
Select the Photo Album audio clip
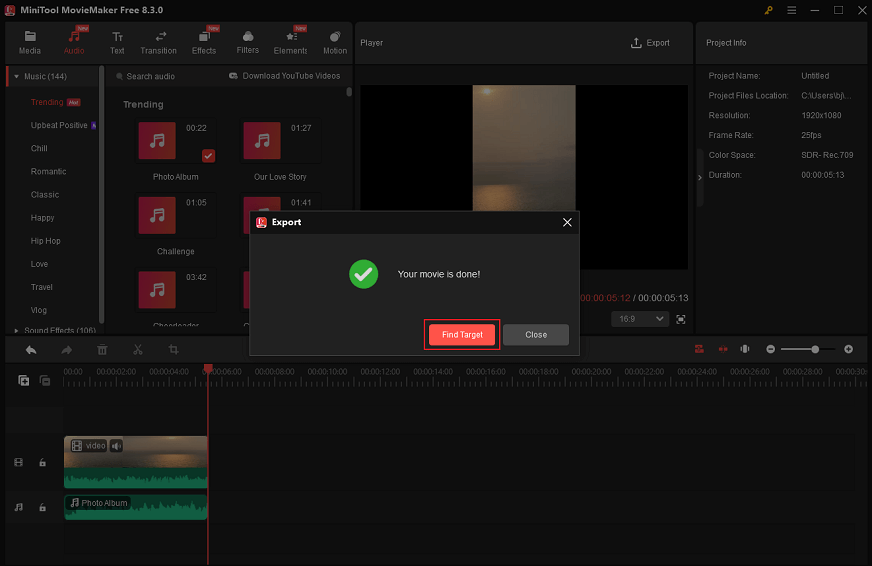coord(136,507)
